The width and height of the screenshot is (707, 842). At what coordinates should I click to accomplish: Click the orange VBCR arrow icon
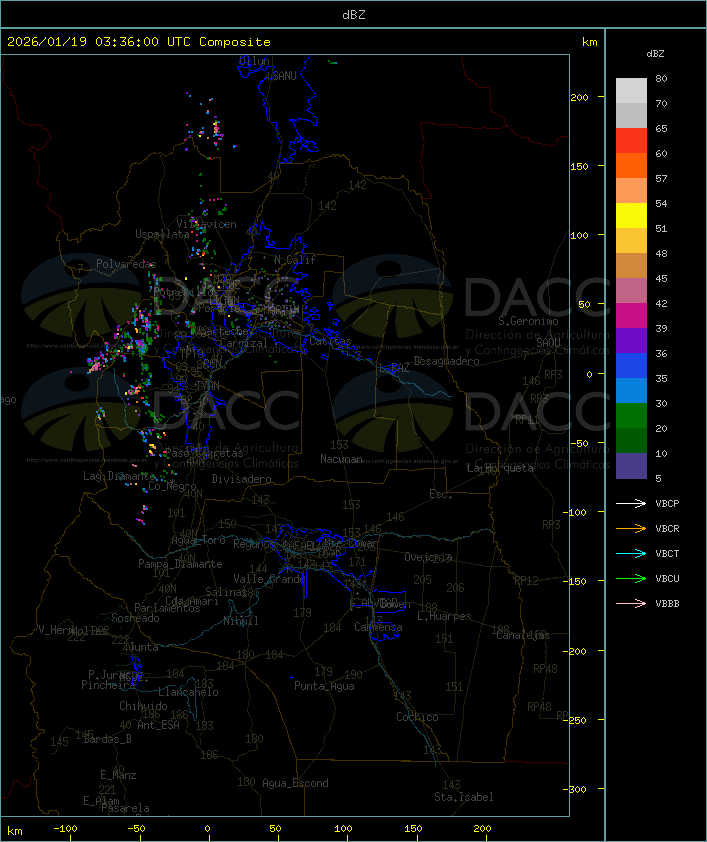631,529
